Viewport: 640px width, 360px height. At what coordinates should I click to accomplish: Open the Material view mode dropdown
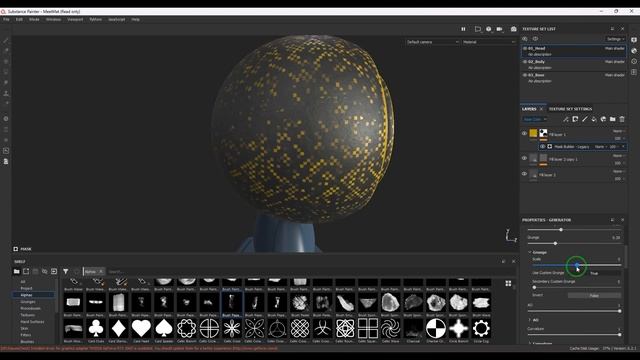click(489, 42)
